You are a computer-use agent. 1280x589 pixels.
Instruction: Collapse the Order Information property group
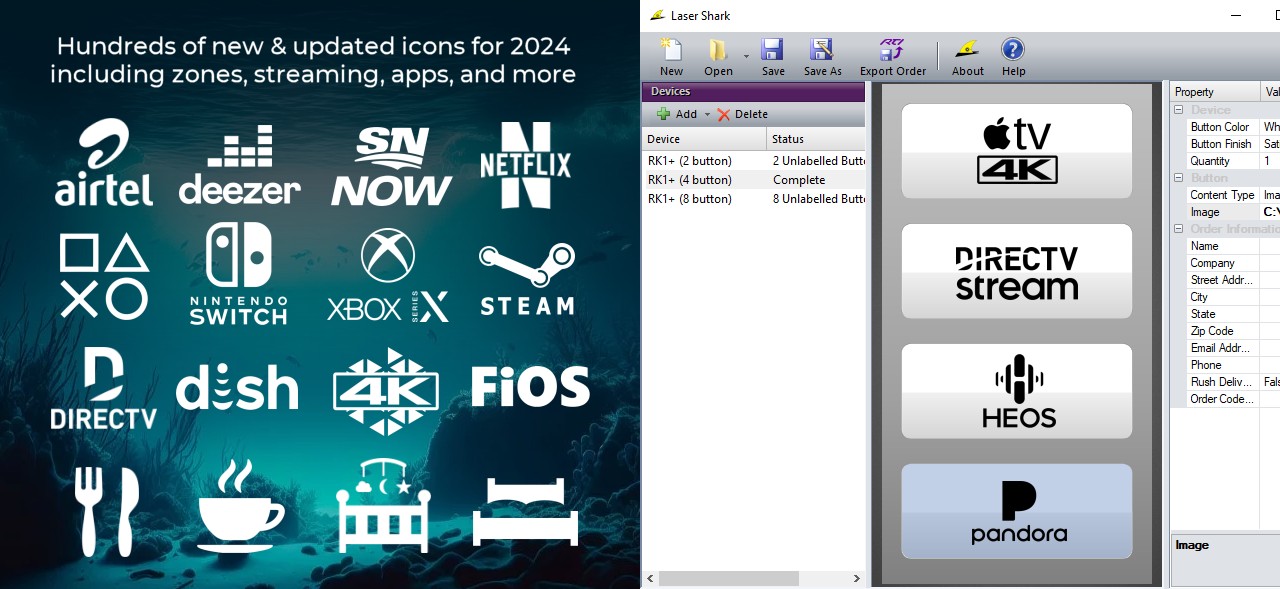[1179, 229]
